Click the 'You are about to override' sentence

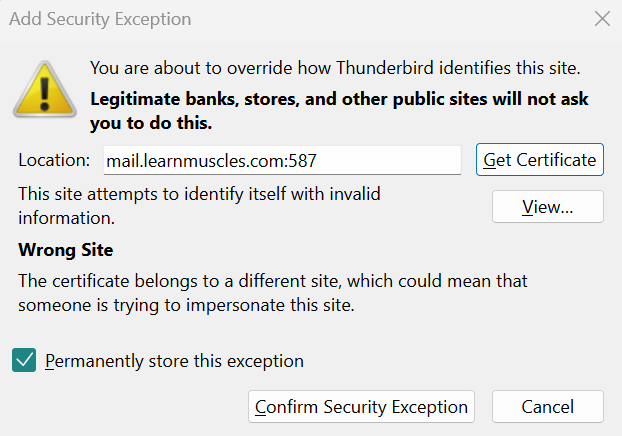335,68
